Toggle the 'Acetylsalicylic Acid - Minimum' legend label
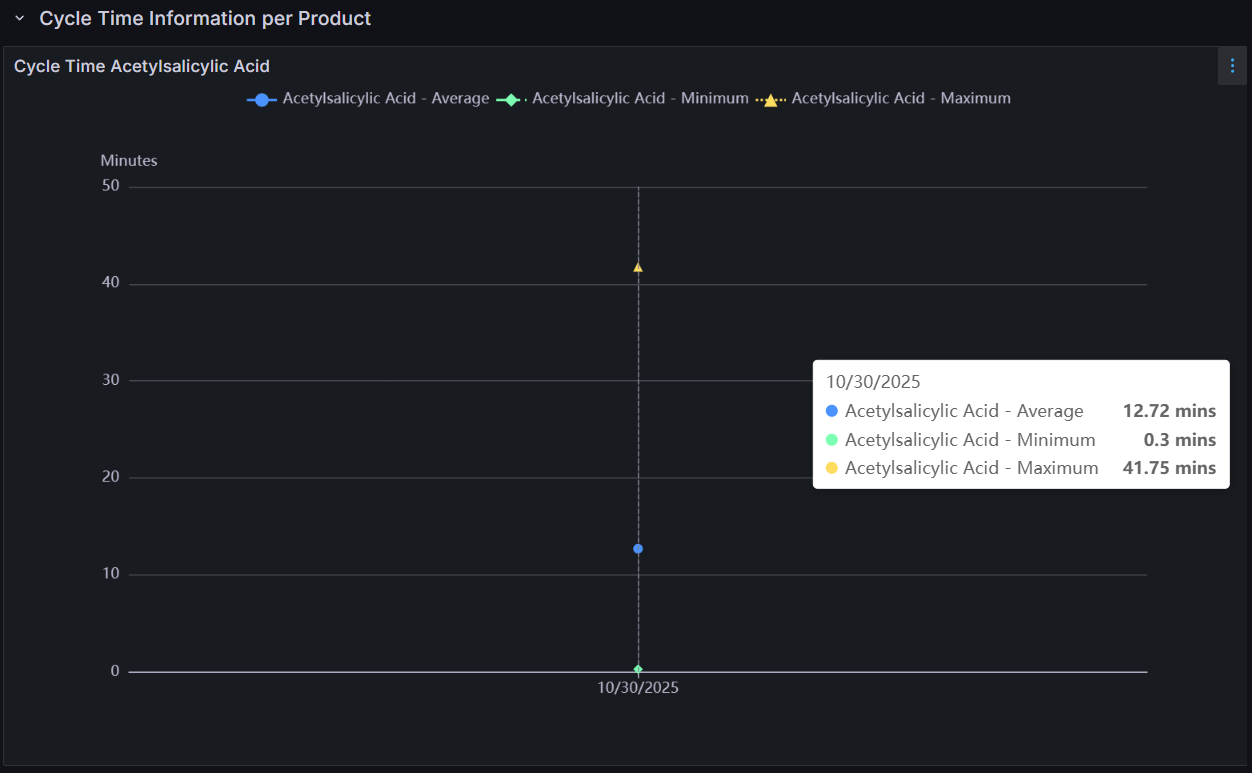The image size is (1252, 773). click(640, 99)
